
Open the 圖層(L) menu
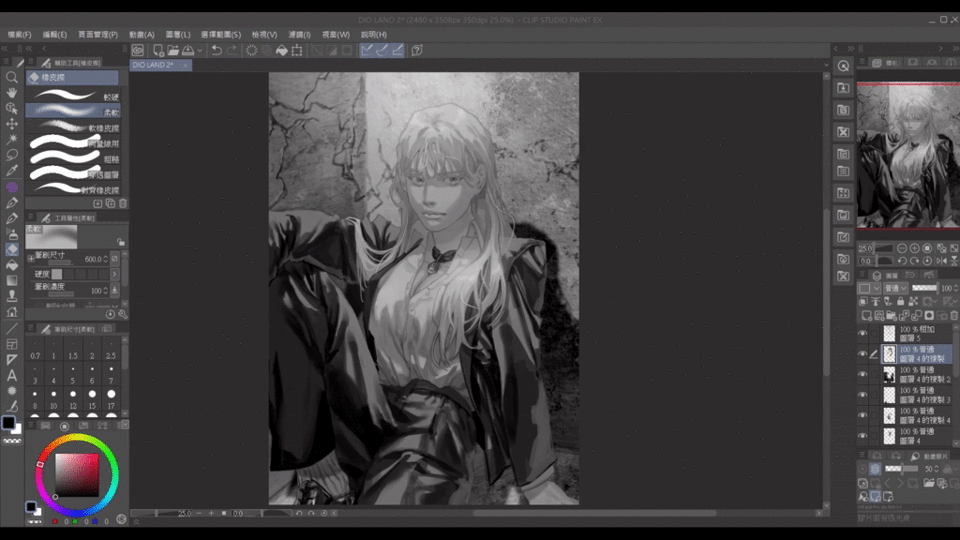tap(179, 34)
